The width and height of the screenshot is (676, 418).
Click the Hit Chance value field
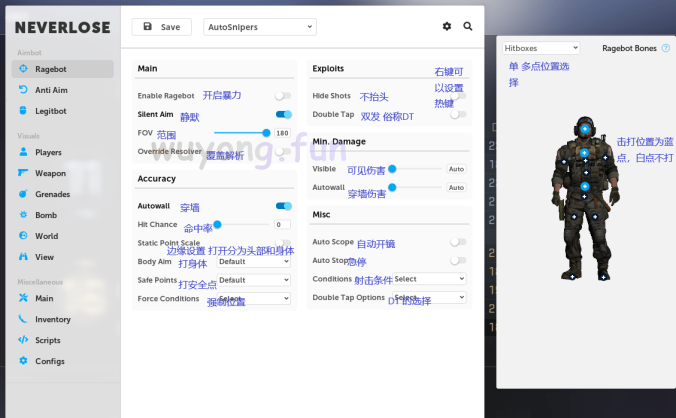(283, 225)
